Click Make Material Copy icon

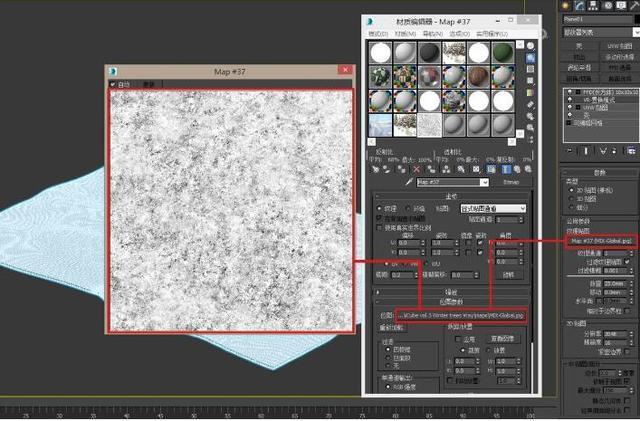431,169
